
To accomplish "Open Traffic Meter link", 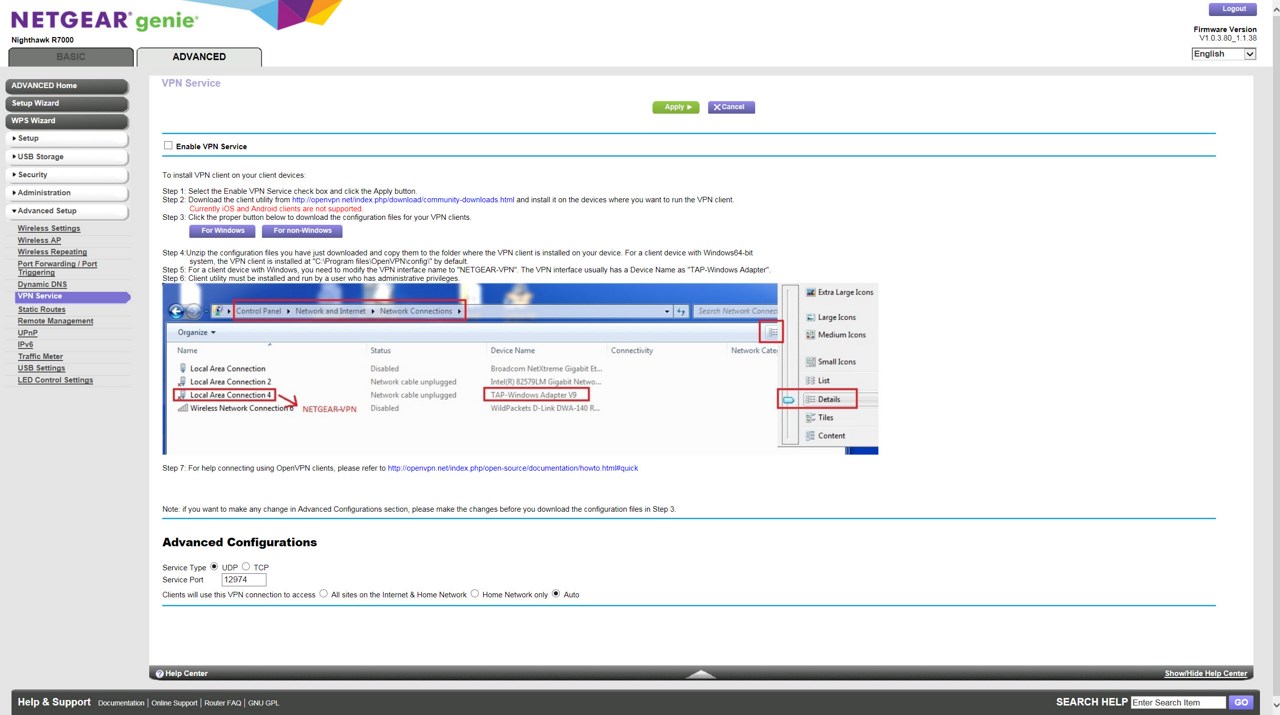I will click(x=40, y=357).
